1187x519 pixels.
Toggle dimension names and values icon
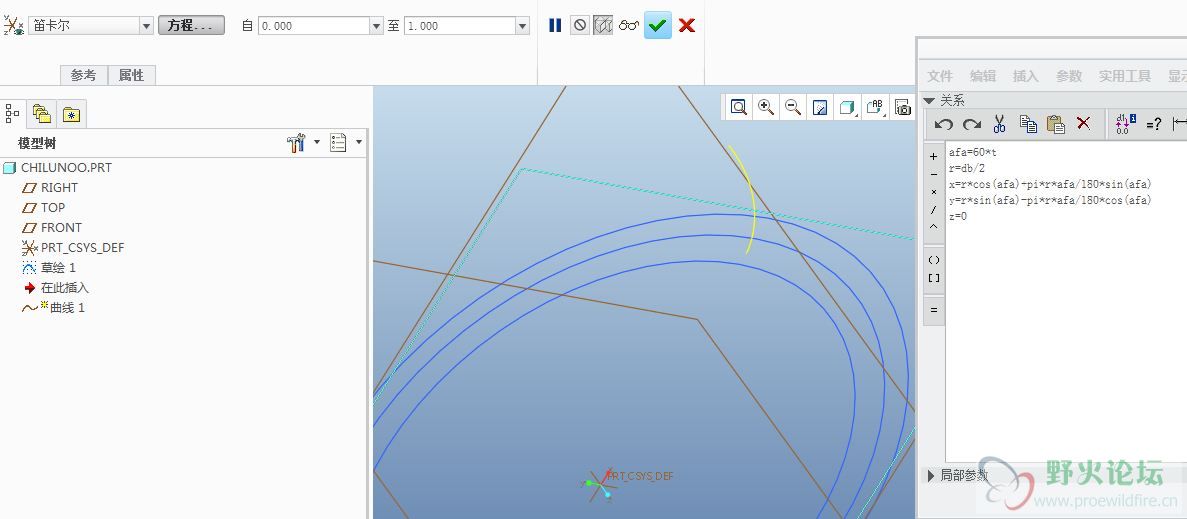coord(1126,124)
